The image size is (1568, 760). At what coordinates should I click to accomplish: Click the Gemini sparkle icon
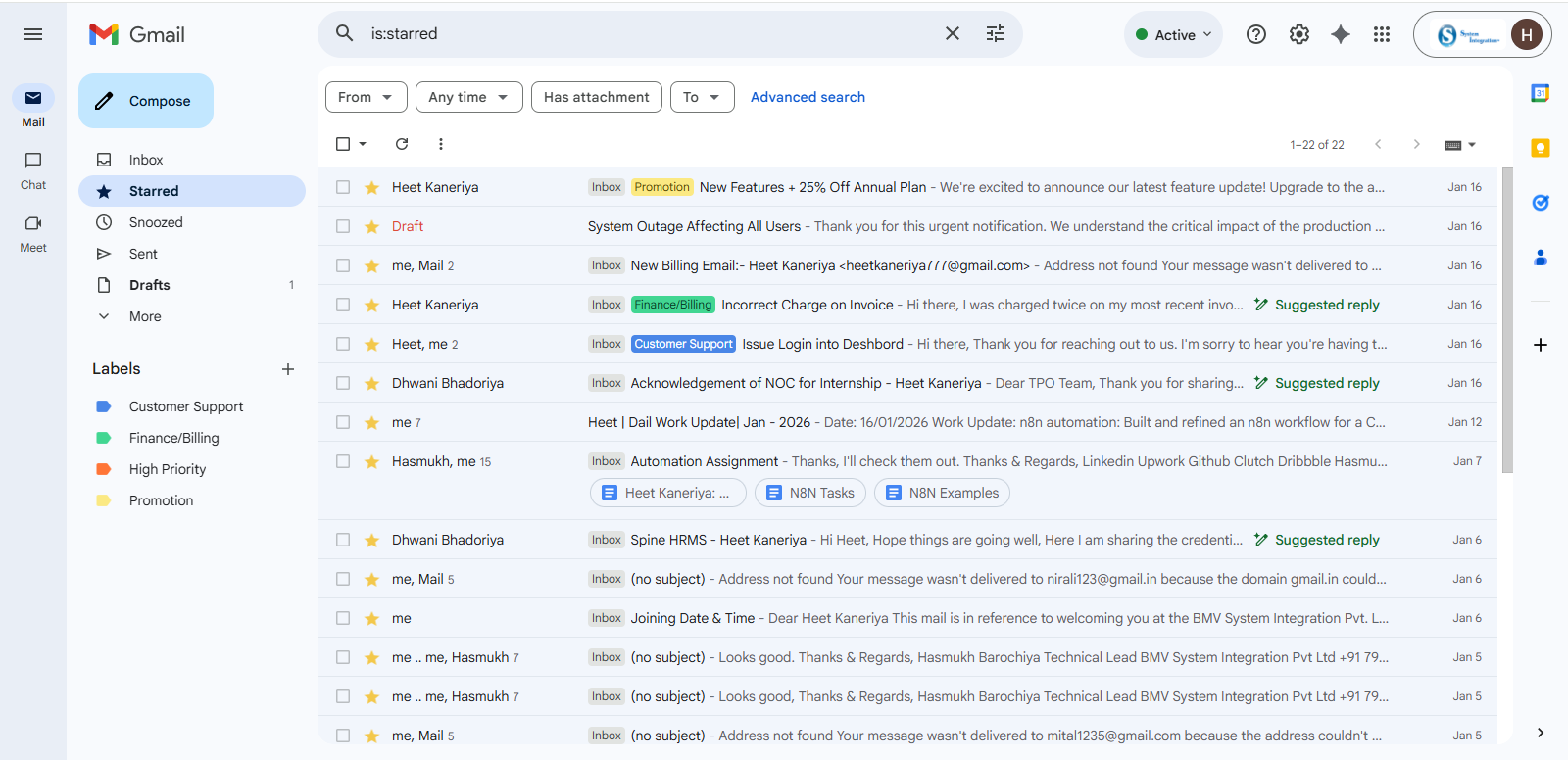click(x=1340, y=34)
